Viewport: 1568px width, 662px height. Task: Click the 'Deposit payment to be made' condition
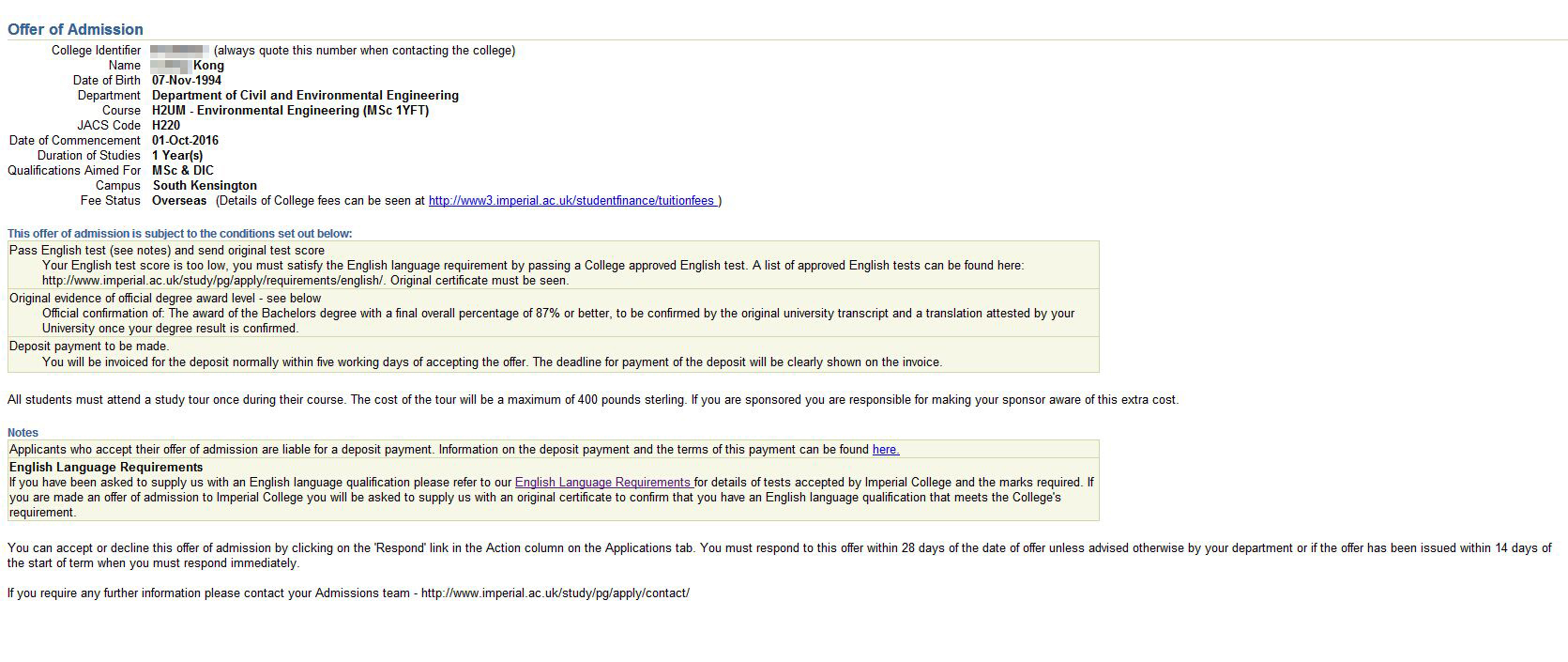[x=553, y=354]
